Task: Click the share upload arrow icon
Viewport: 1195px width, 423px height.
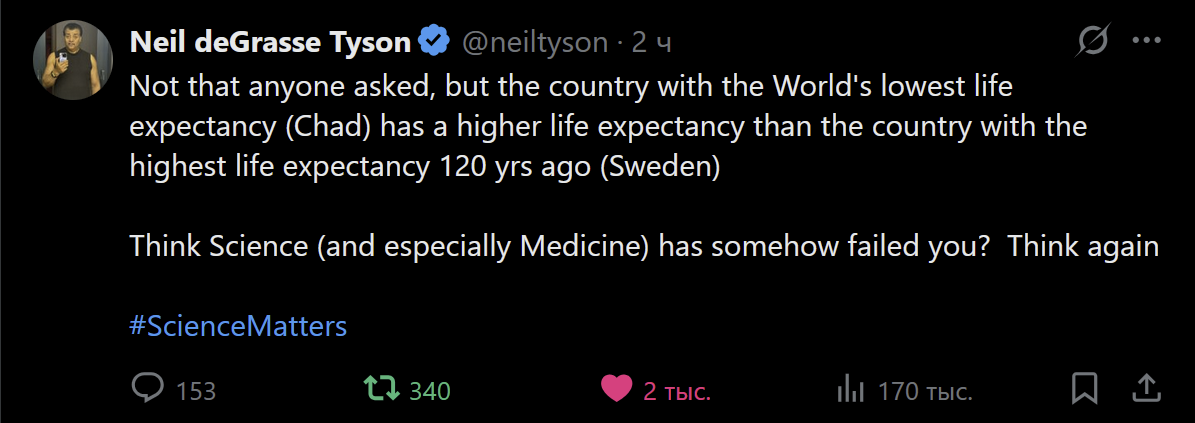Action: click(1145, 388)
